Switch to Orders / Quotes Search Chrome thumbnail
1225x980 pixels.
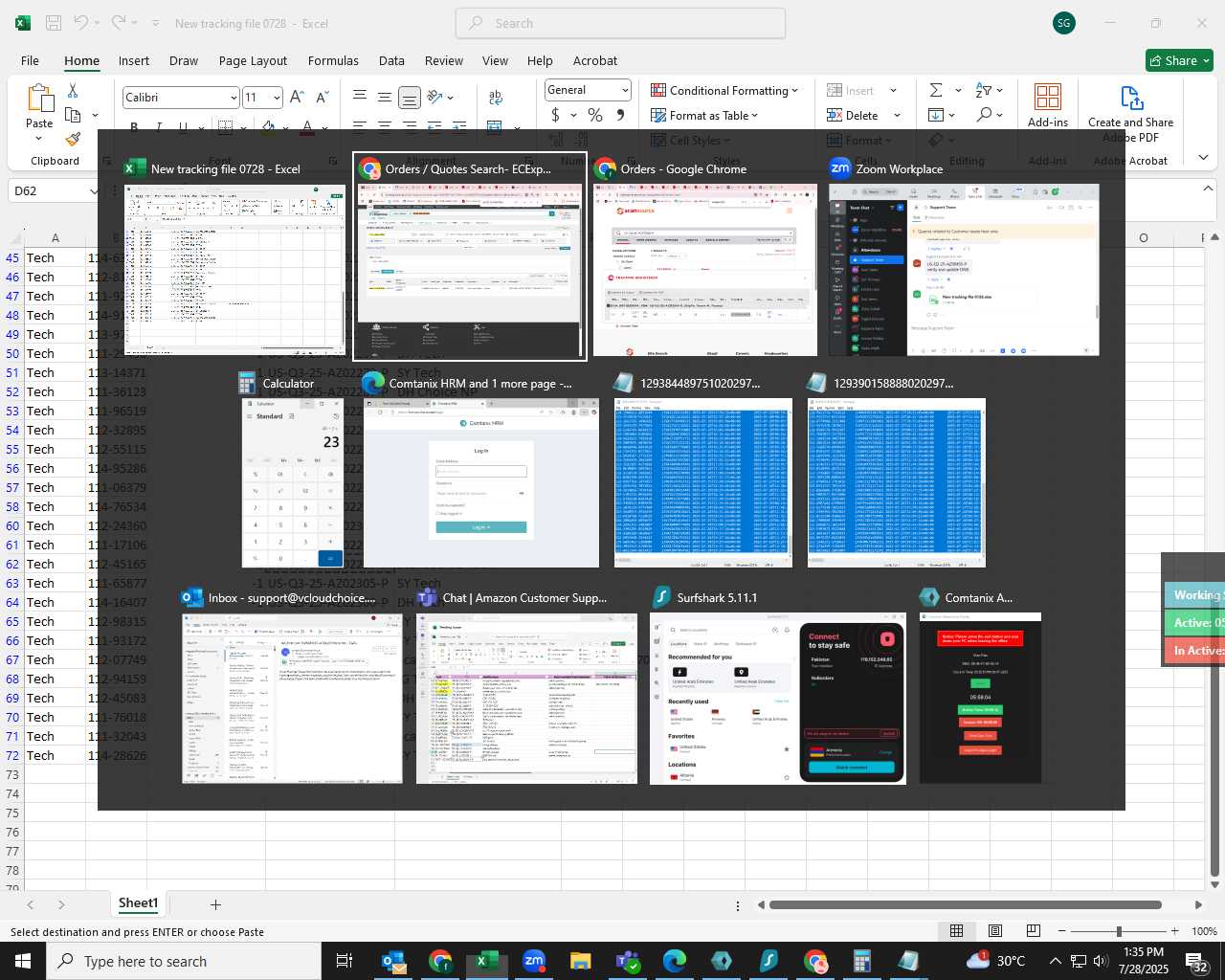point(470,256)
